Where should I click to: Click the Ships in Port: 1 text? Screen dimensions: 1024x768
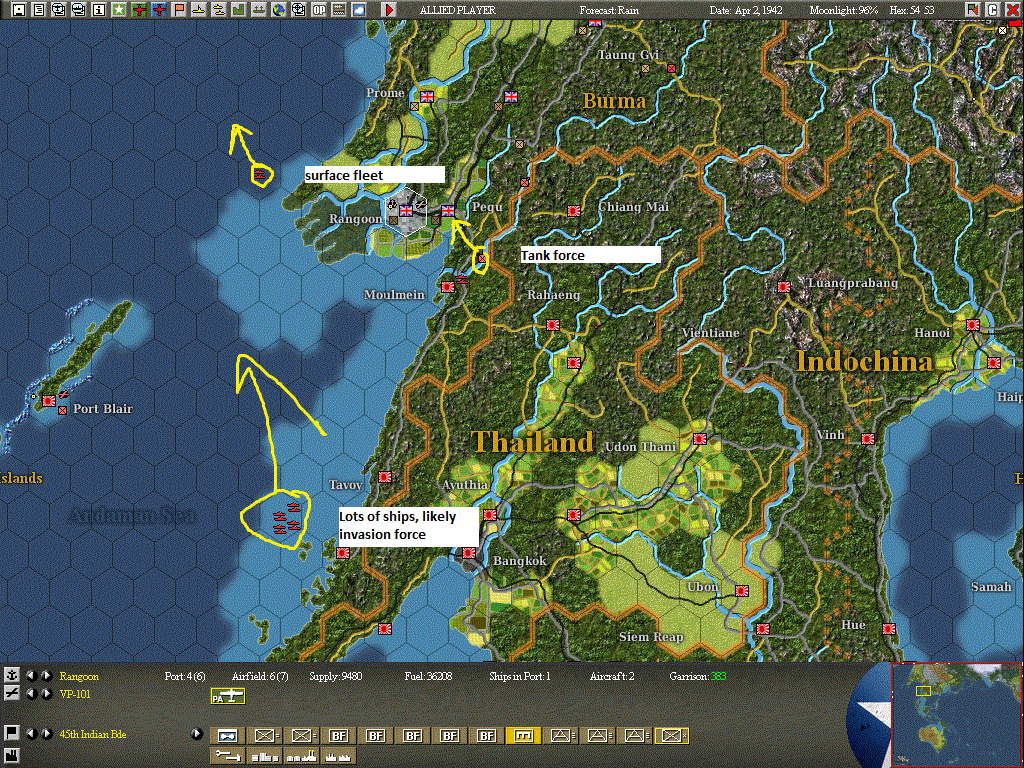point(520,676)
